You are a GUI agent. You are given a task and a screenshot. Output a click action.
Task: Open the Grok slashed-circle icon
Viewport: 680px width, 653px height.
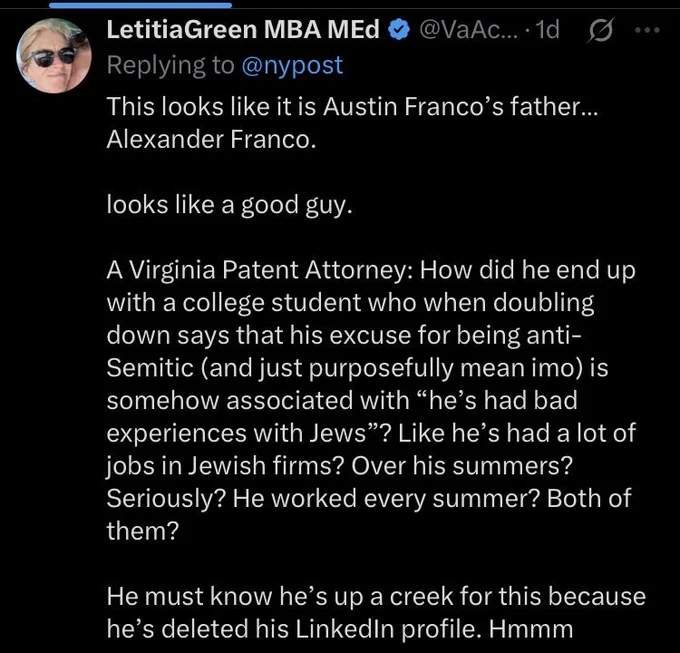(600, 30)
